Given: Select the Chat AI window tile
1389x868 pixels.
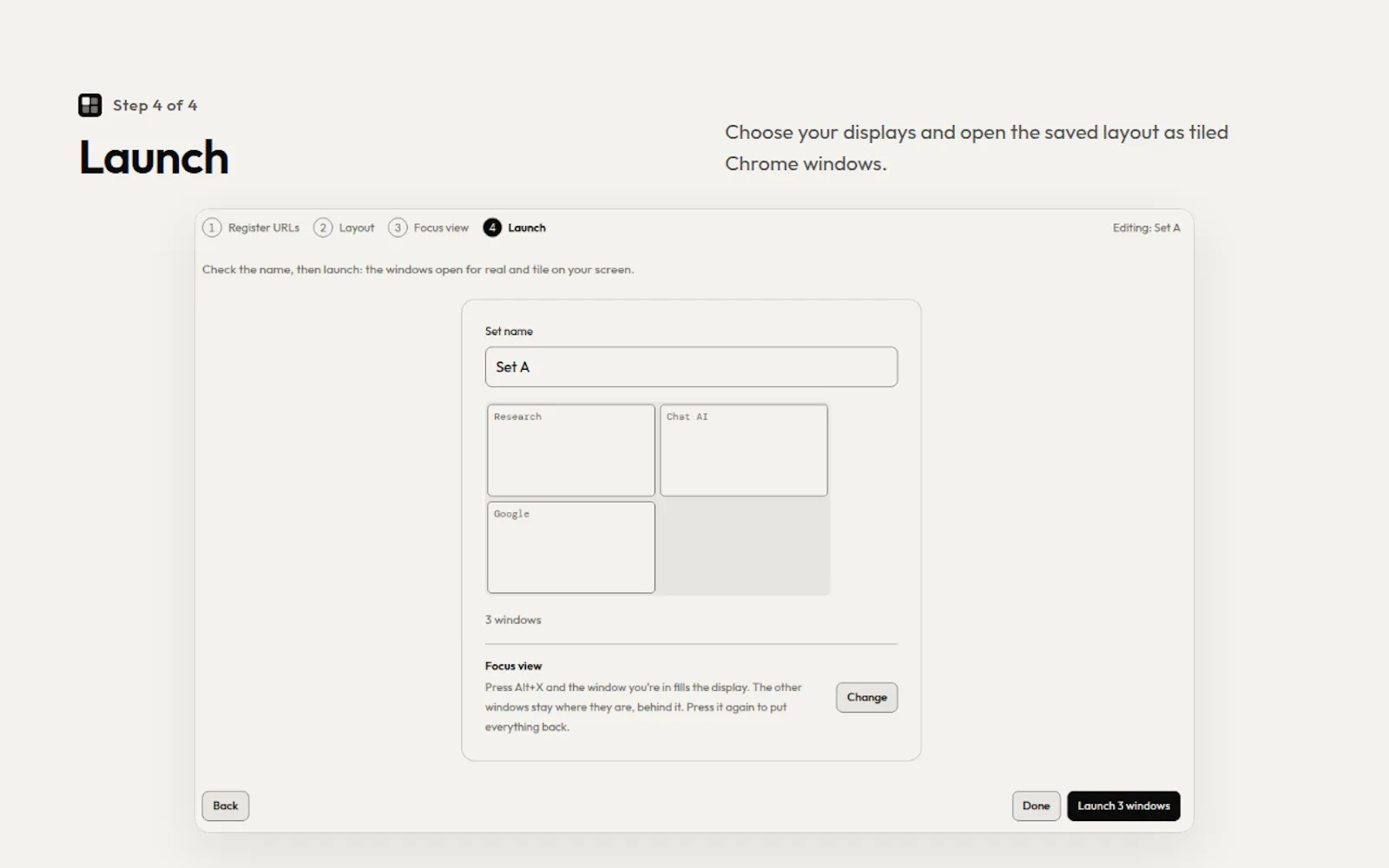Looking at the screenshot, I should (744, 450).
